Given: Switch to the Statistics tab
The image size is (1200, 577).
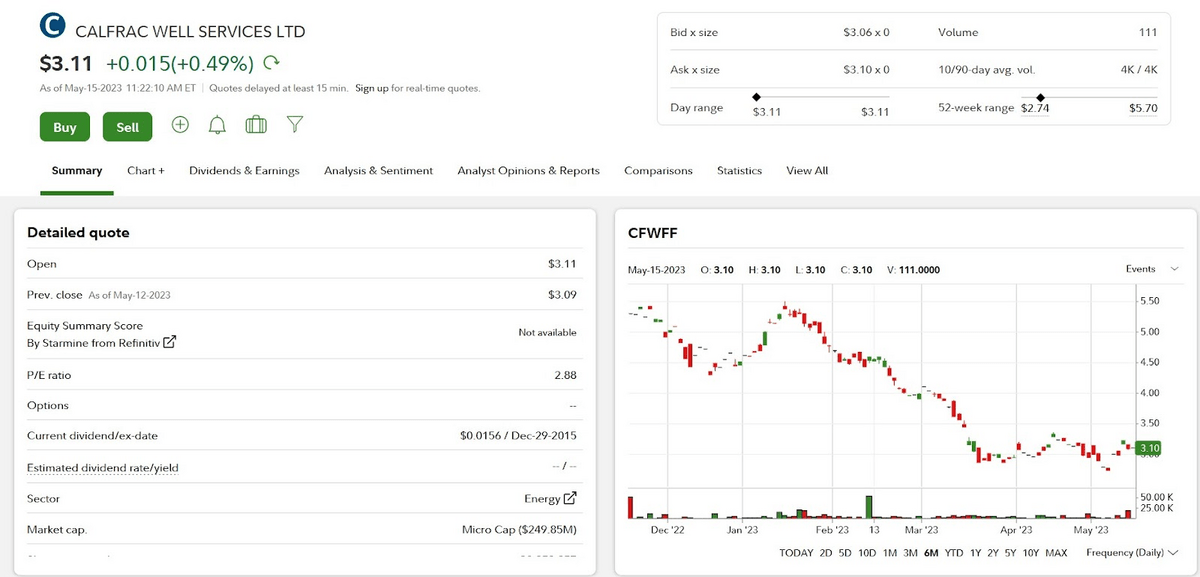Looking at the screenshot, I should pyautogui.click(x=739, y=171).
